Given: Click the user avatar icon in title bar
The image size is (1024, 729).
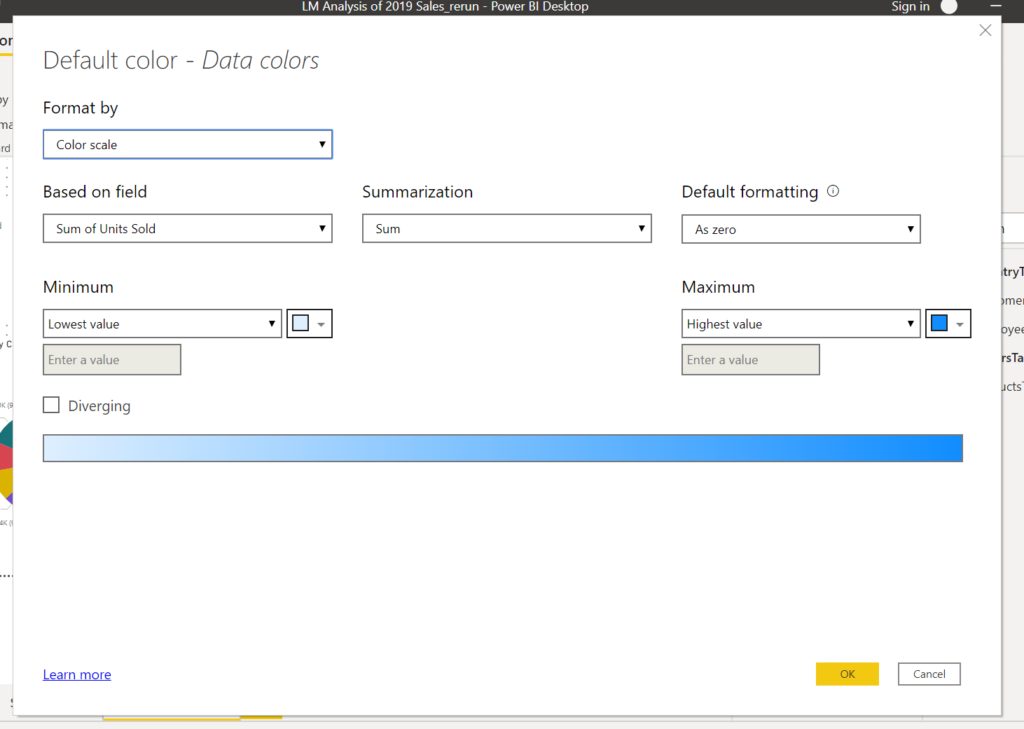Looking at the screenshot, I should (x=949, y=7).
